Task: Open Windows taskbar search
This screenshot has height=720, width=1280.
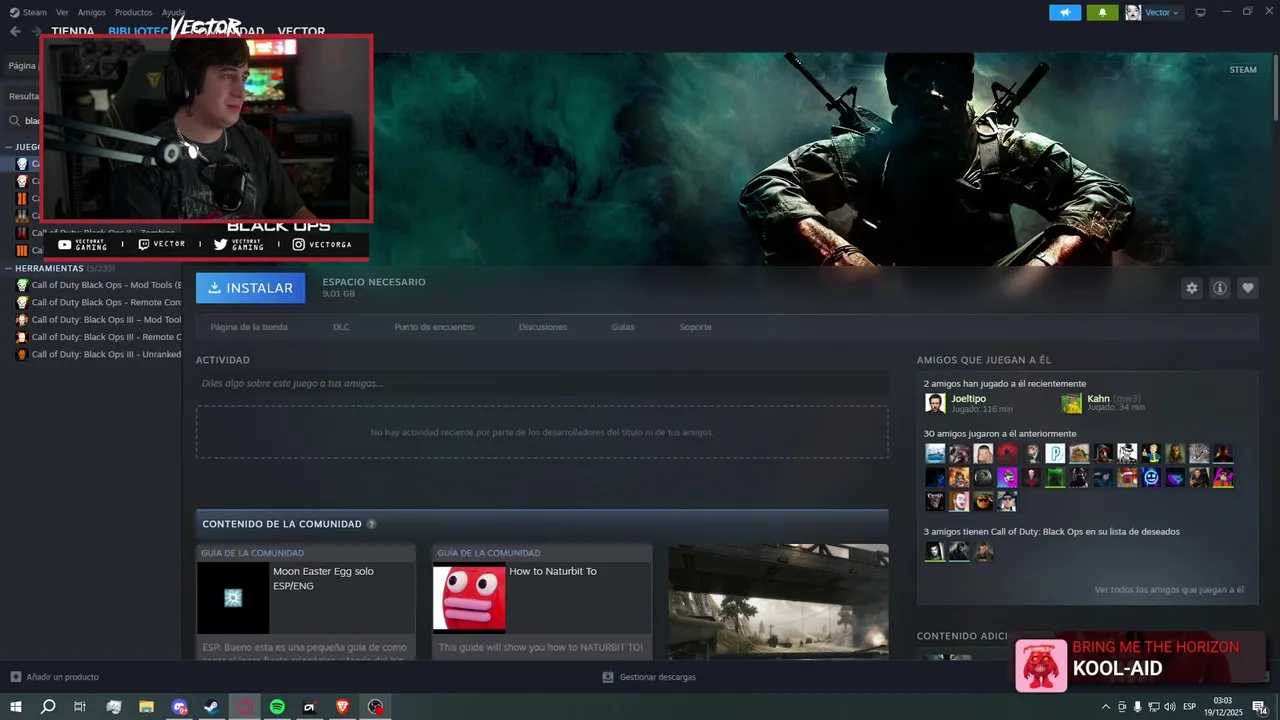Action: pyautogui.click(x=48, y=707)
